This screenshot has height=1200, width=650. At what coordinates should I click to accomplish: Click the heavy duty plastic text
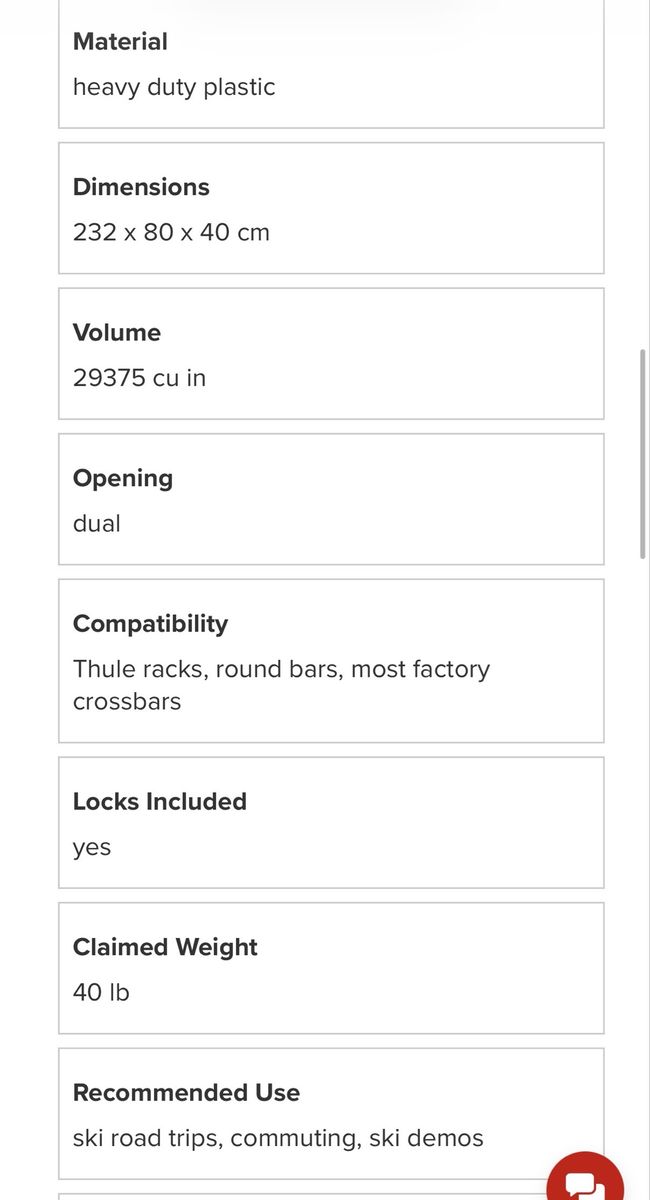[x=174, y=87]
